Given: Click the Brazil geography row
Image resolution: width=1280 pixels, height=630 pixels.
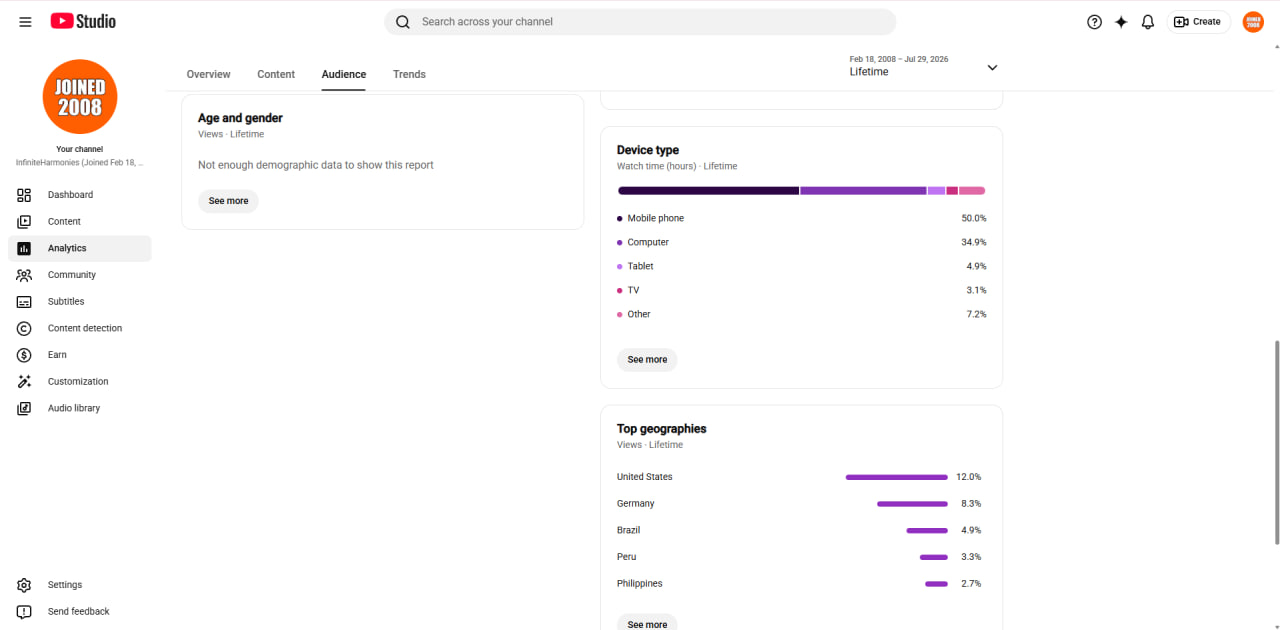Looking at the screenshot, I should point(801,530).
